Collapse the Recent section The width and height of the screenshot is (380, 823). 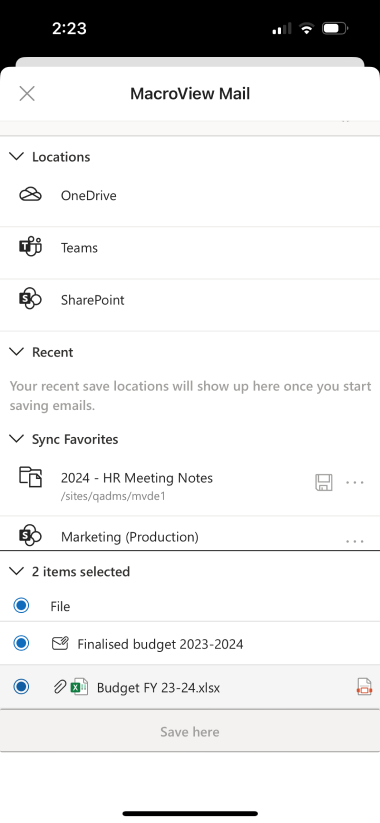(x=17, y=352)
